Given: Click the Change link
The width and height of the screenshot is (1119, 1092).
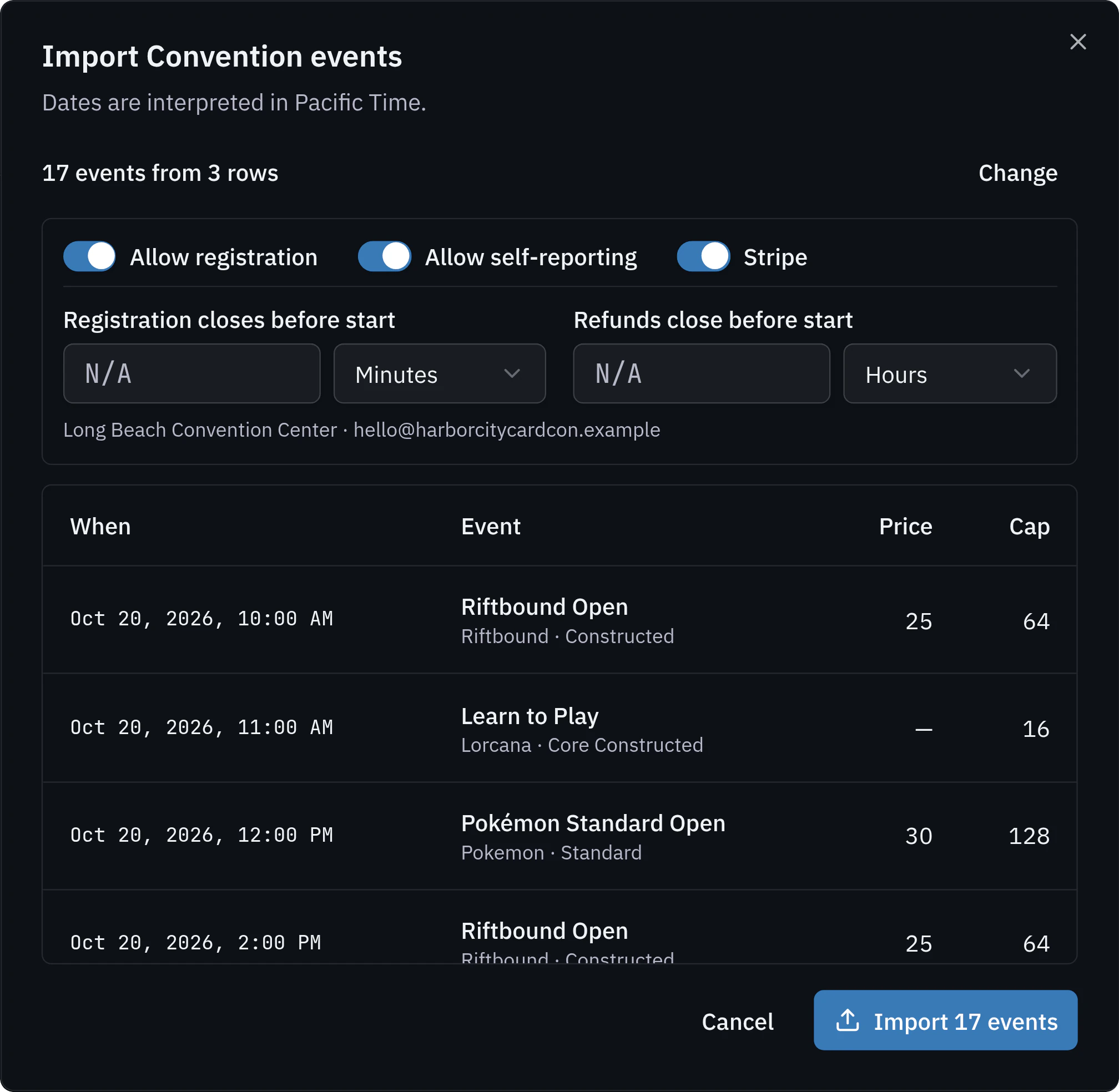Looking at the screenshot, I should pyautogui.click(x=1017, y=173).
